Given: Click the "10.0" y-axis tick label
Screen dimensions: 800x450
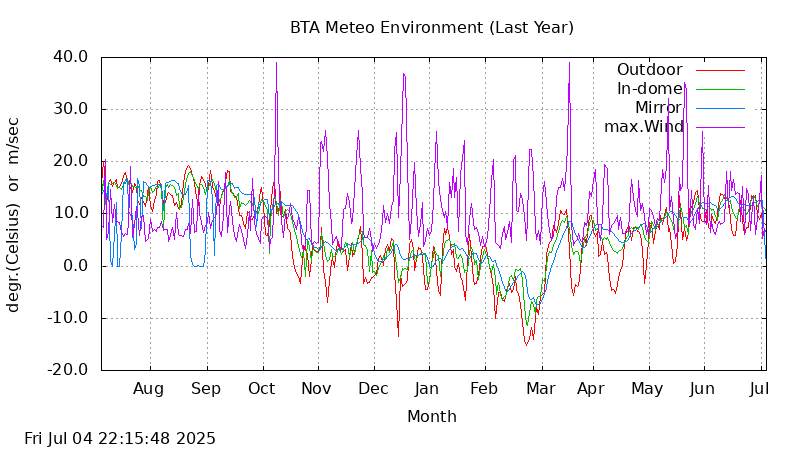Looking at the screenshot, I should tap(70, 213).
